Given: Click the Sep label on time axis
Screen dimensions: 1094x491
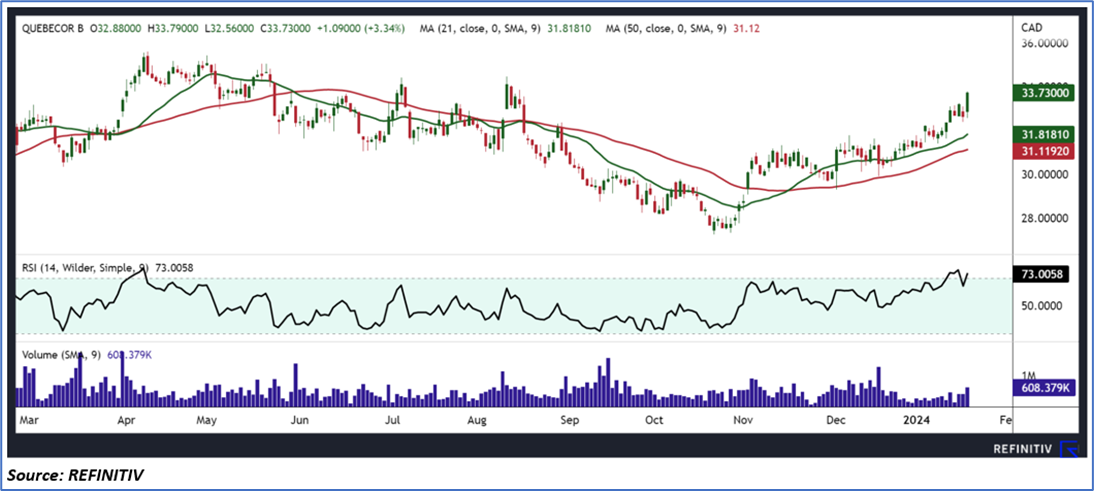Looking at the screenshot, I should coord(570,421).
